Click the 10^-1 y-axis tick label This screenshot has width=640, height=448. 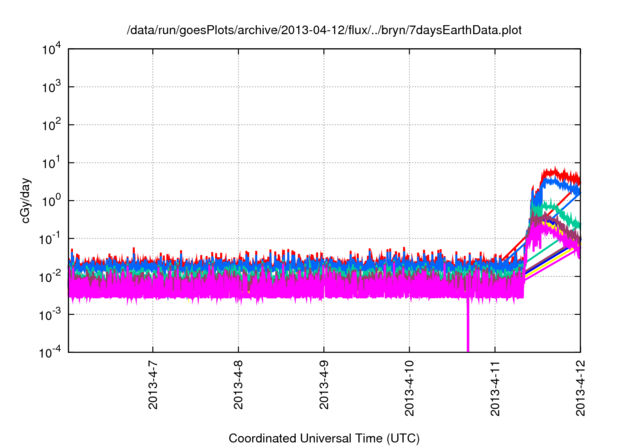[x=50, y=238]
